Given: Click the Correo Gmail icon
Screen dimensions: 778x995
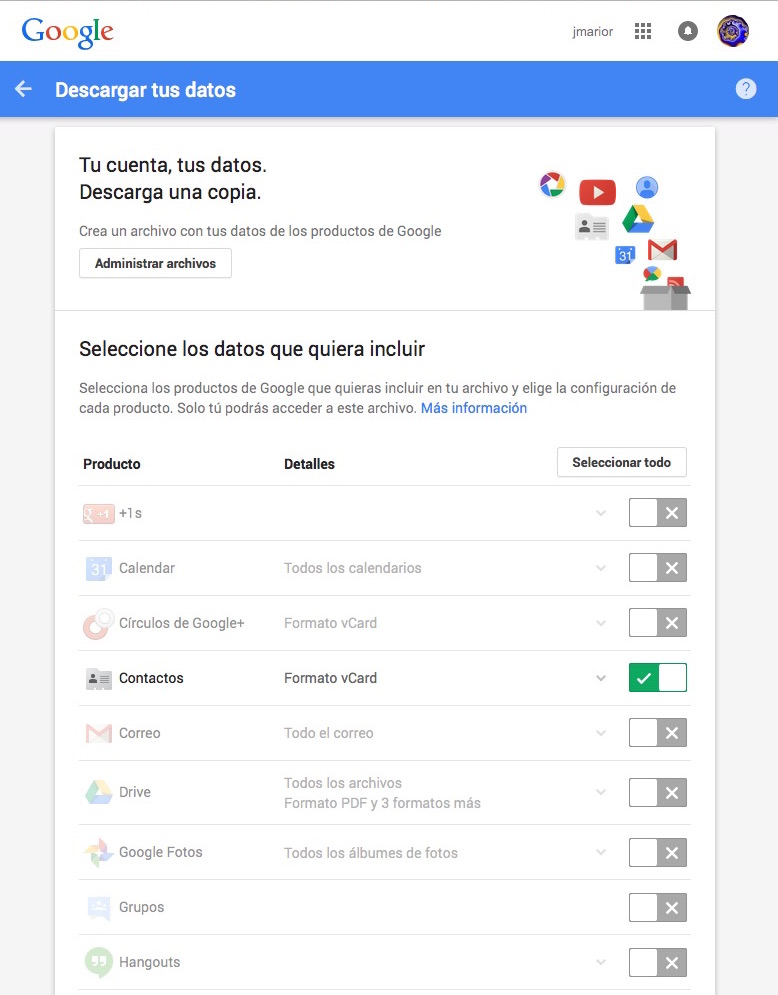Looking at the screenshot, I should pyautogui.click(x=98, y=733).
